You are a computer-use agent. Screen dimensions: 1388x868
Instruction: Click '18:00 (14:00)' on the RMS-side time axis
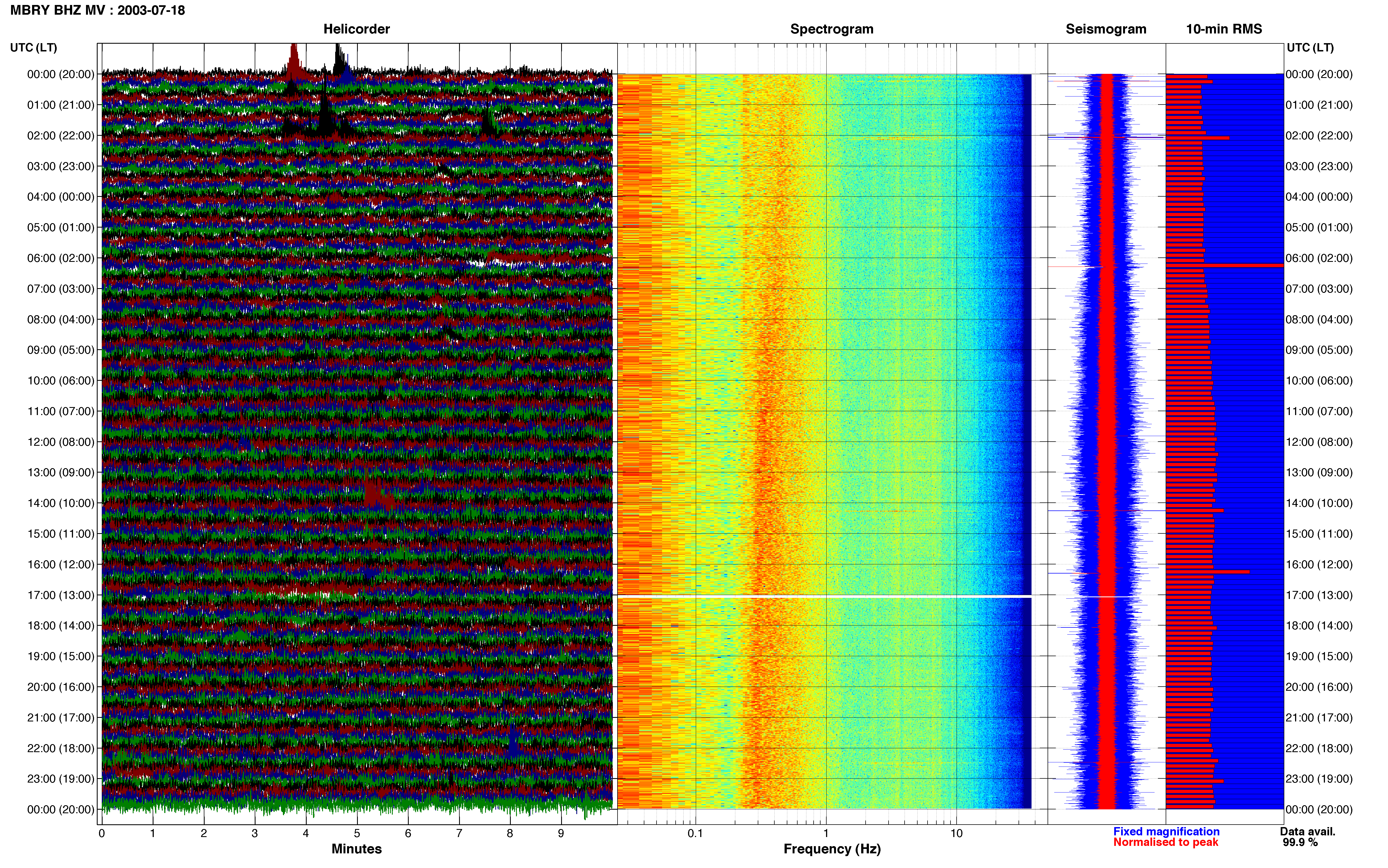point(1319,626)
